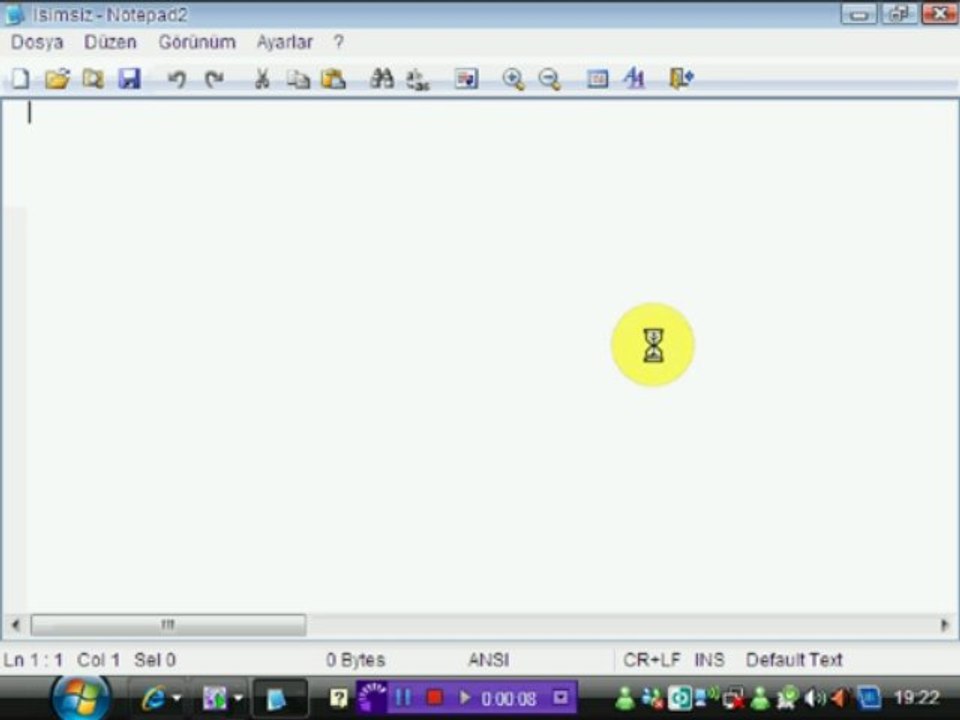Click the CR+LF line ending entry
This screenshot has width=960, height=720.
tap(651, 659)
